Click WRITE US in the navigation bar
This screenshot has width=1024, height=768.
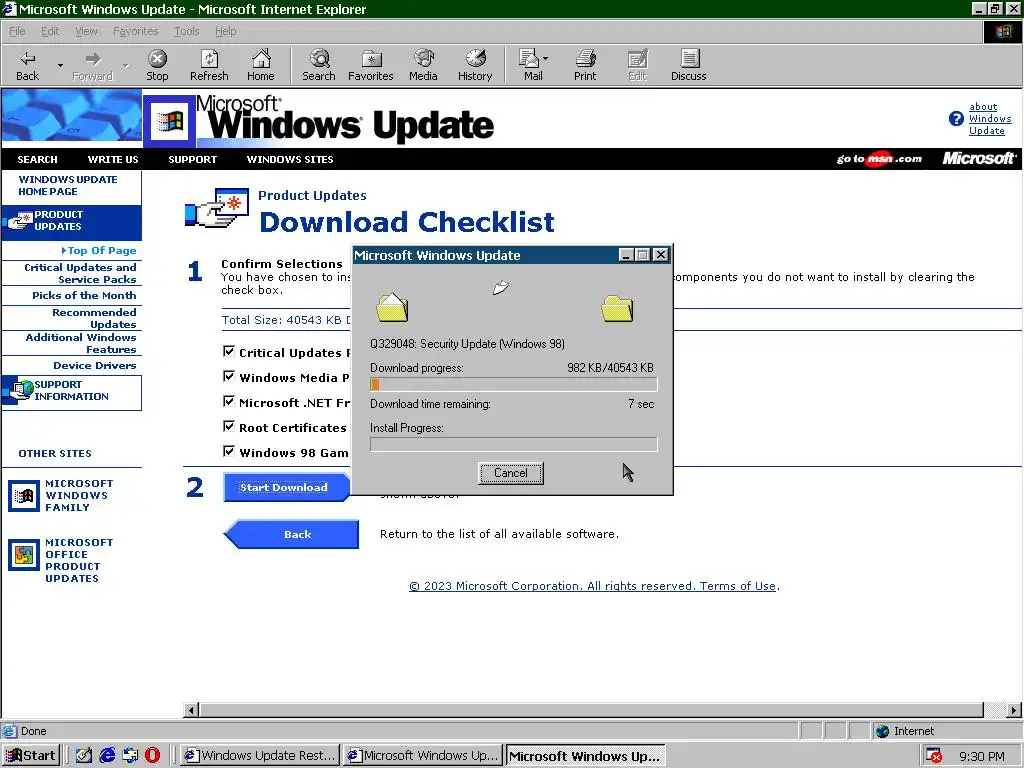pyautogui.click(x=113, y=159)
